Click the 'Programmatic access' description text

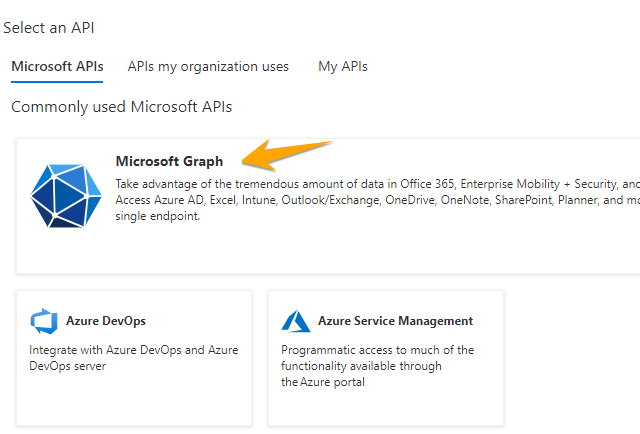point(378,366)
